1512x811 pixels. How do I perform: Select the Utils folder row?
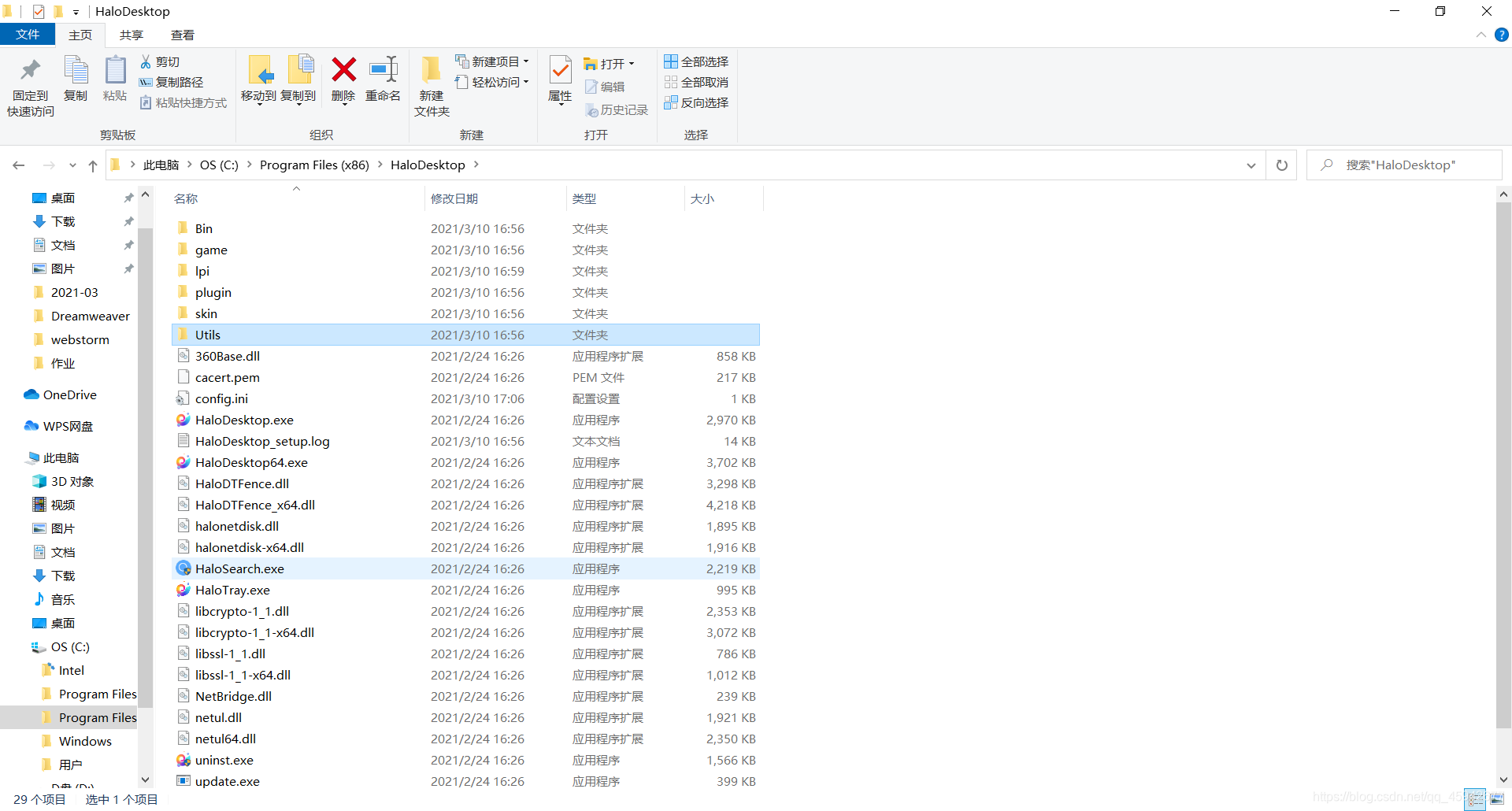(x=465, y=335)
